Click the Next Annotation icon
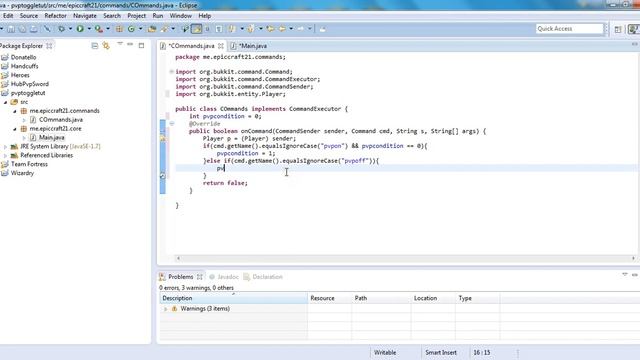The width and height of the screenshot is (640, 360). tap(232, 29)
